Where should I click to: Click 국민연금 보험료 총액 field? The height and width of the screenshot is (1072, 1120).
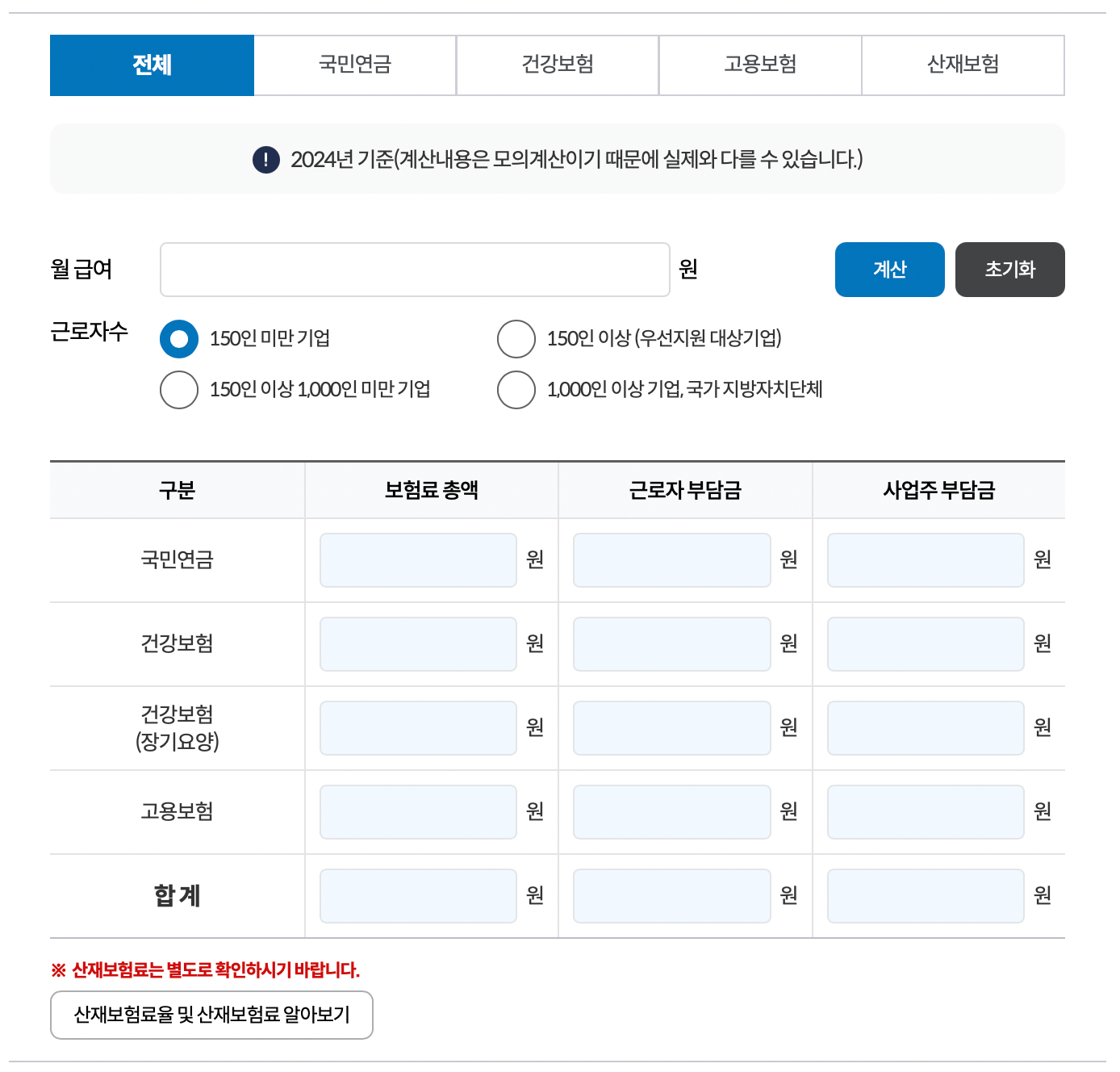[418, 559]
